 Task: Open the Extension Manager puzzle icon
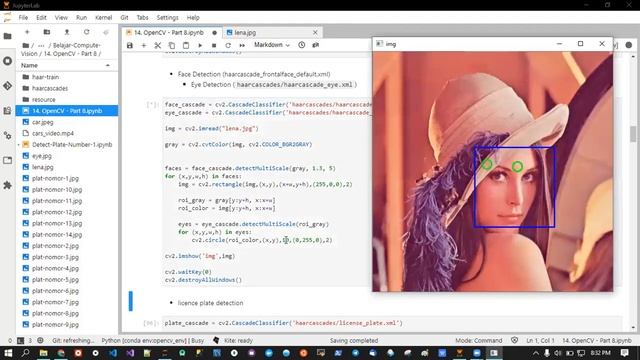pos(7,185)
